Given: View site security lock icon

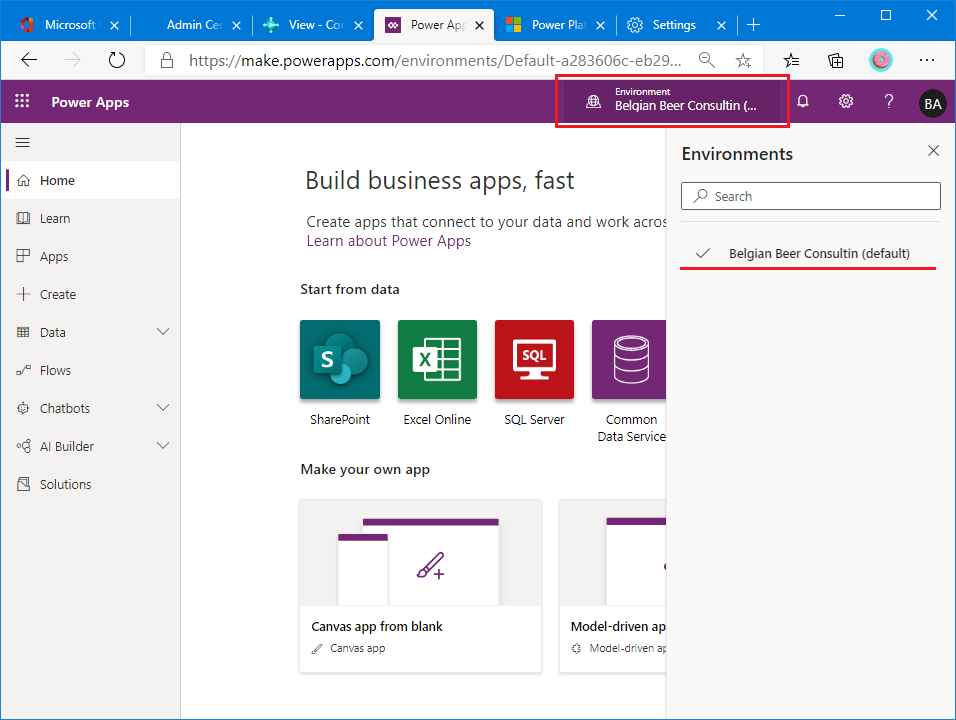Looking at the screenshot, I should [166, 60].
